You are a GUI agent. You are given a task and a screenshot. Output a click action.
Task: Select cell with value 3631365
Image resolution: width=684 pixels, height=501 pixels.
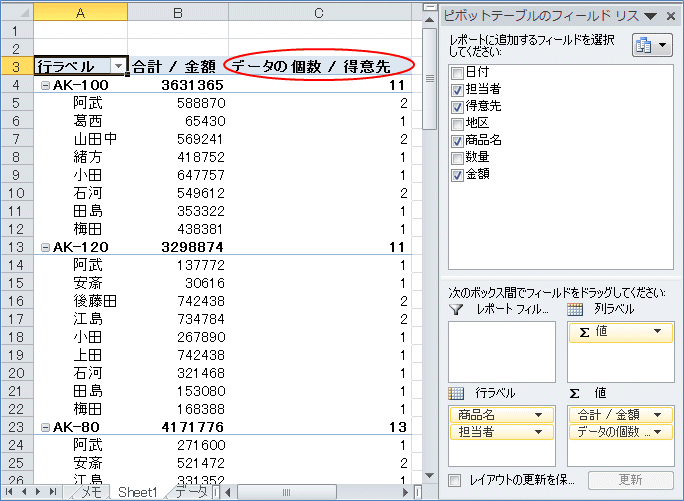pyautogui.click(x=178, y=85)
